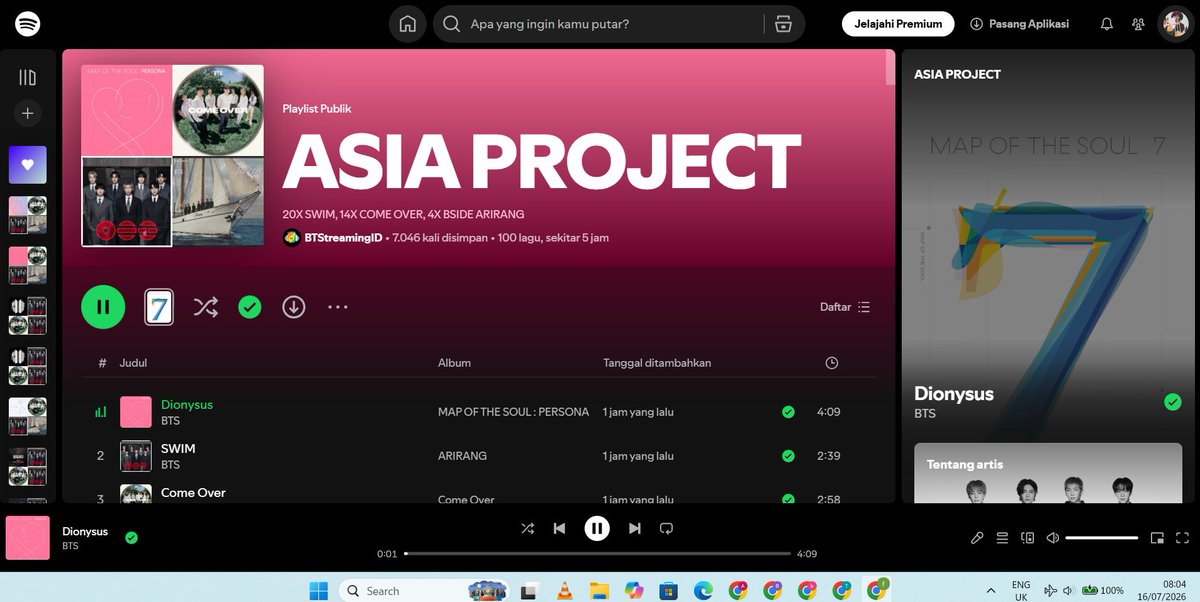Viewport: 1200px width, 602px height.
Task: Click Pasang Aplikasi button
Action: pos(1019,24)
